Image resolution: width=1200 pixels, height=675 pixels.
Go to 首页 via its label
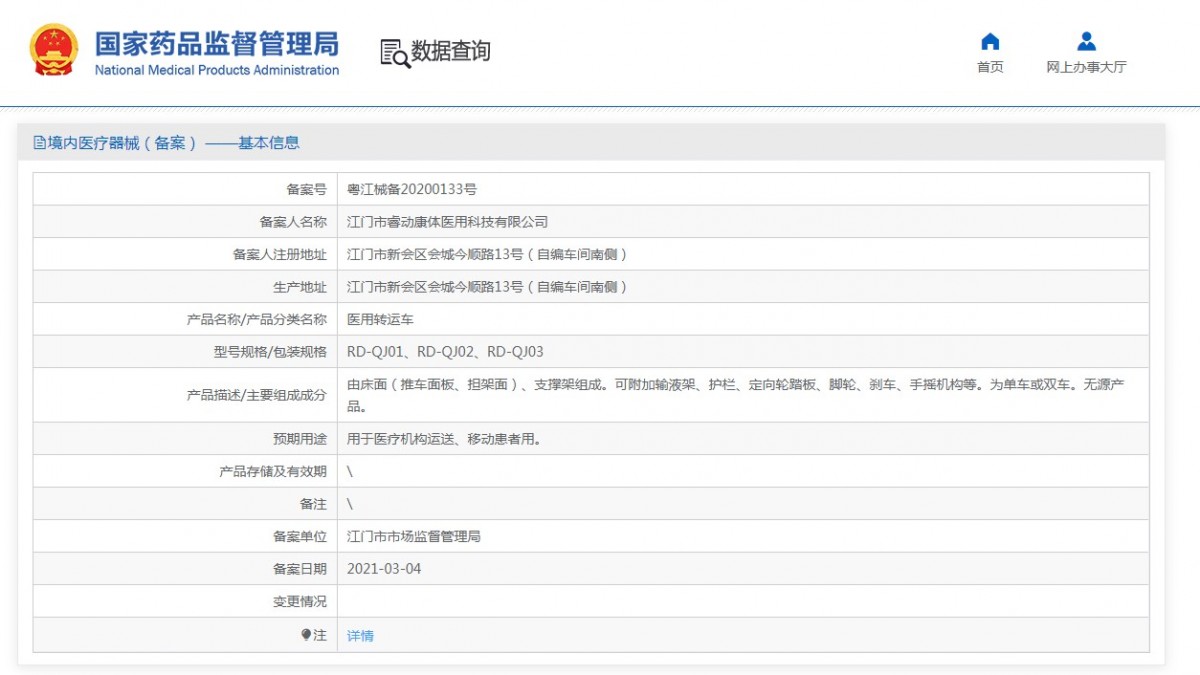(x=990, y=67)
